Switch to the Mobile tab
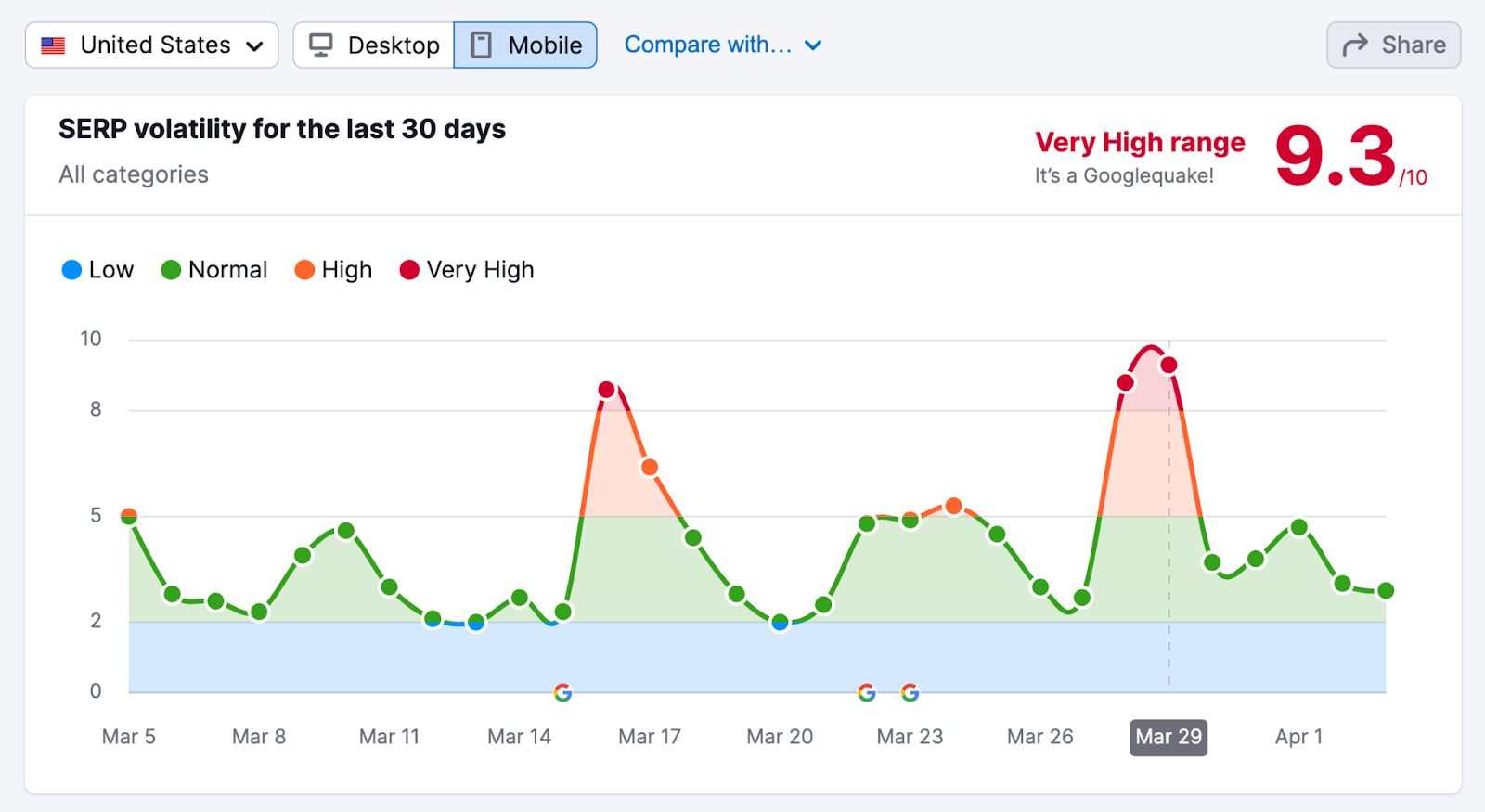The height and width of the screenshot is (812, 1485). click(x=525, y=45)
